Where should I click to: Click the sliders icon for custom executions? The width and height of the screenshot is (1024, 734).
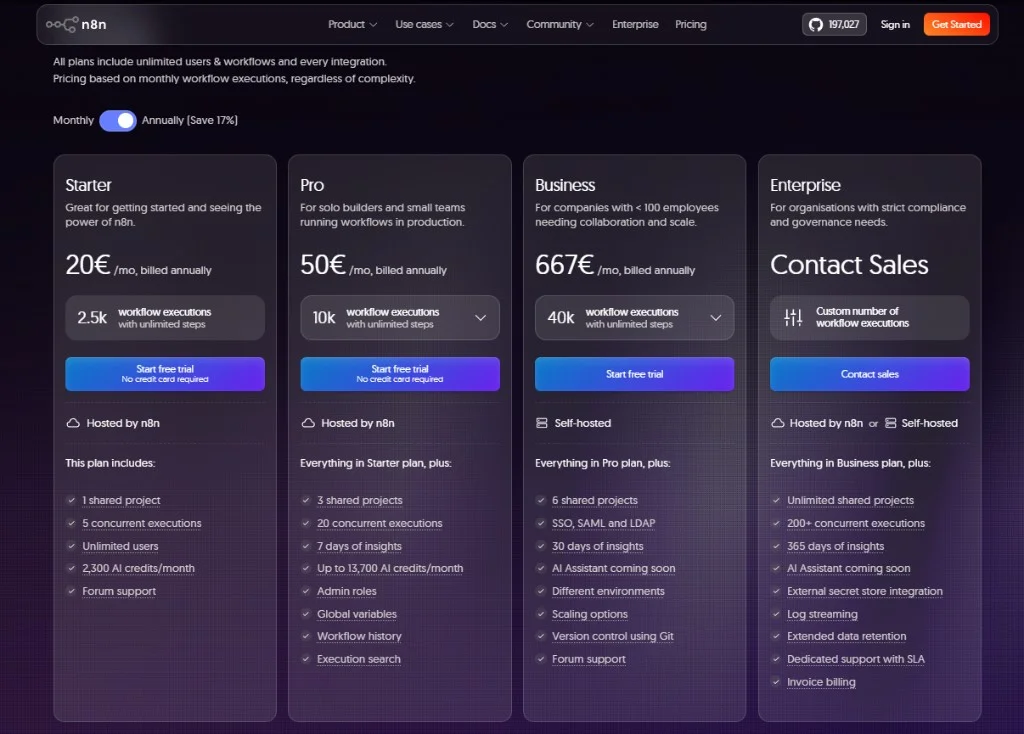[793, 317]
